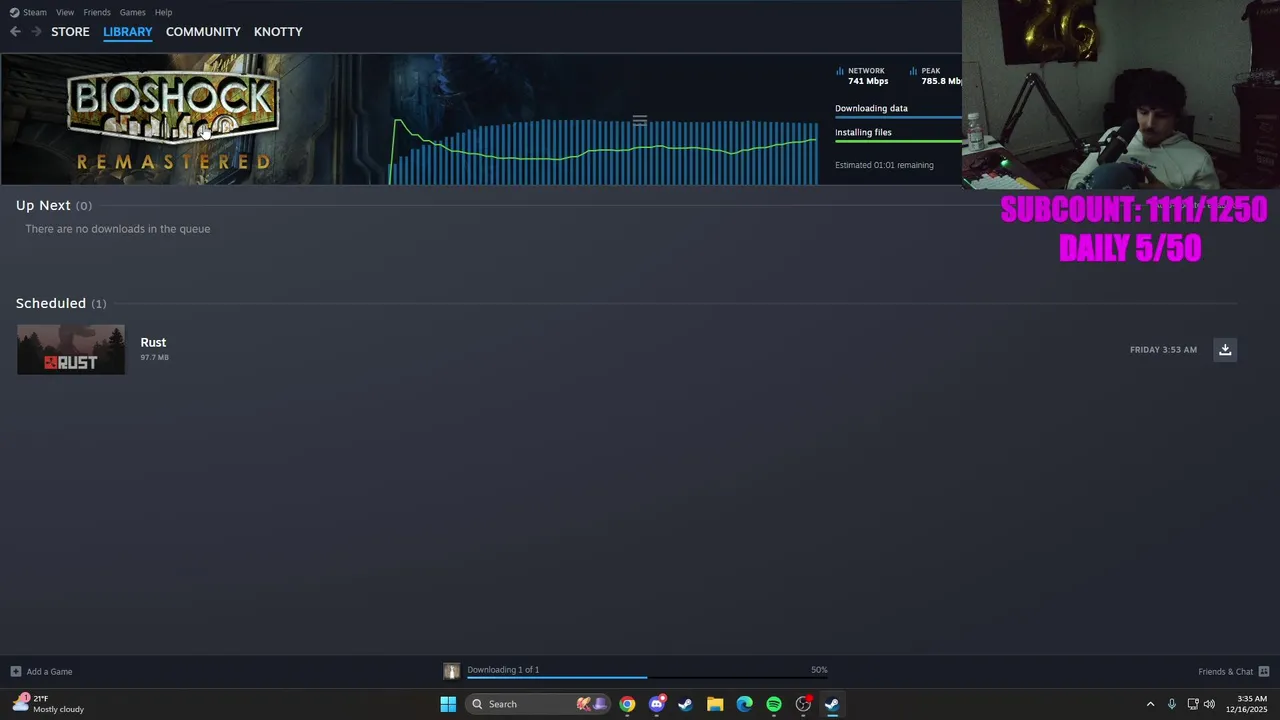The image size is (1280, 720).
Task: Open the Windows Start menu
Action: click(x=448, y=704)
